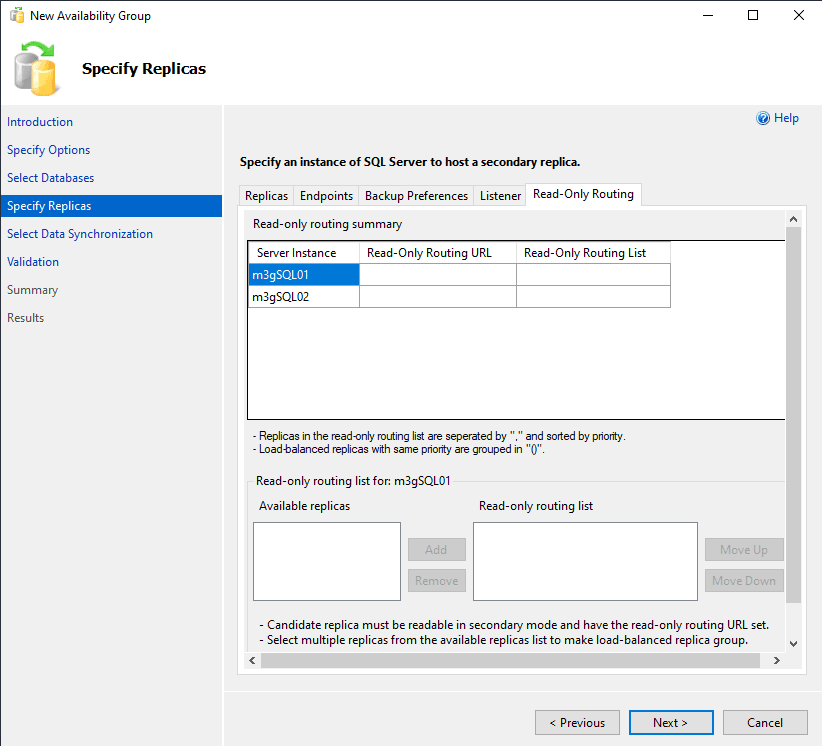The image size is (822, 746).
Task: Go to the Select Databases page
Action: click(x=50, y=178)
